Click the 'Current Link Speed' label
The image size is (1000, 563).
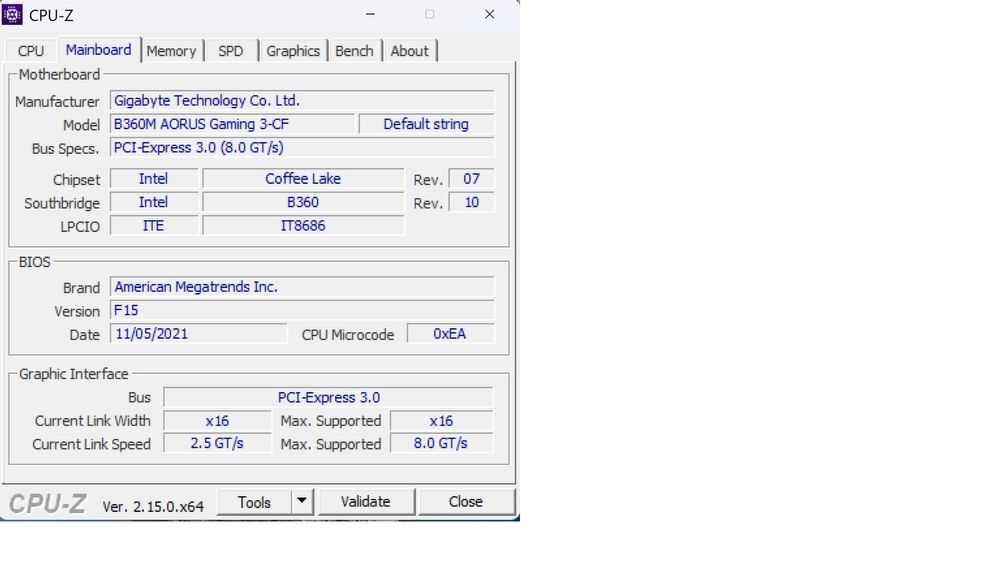(x=91, y=444)
